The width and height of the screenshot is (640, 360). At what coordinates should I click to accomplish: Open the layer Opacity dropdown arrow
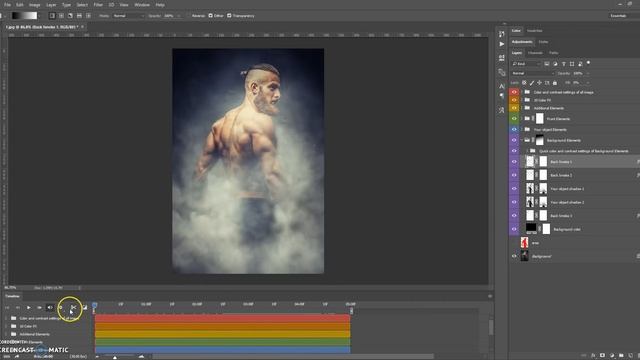[588, 73]
